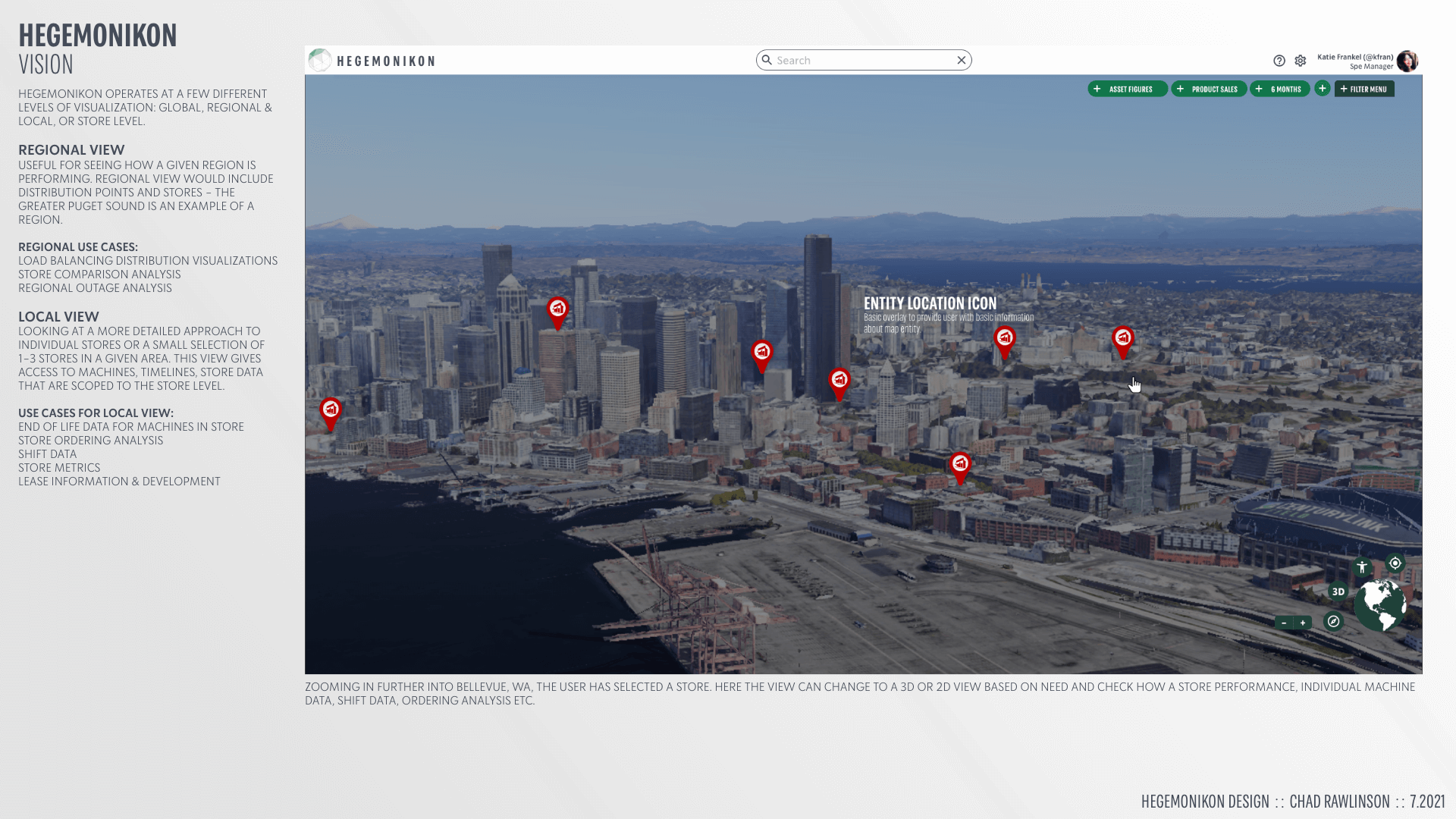This screenshot has height=819, width=1456.
Task: Zoom in with the plus button
Action: pyautogui.click(x=1303, y=623)
